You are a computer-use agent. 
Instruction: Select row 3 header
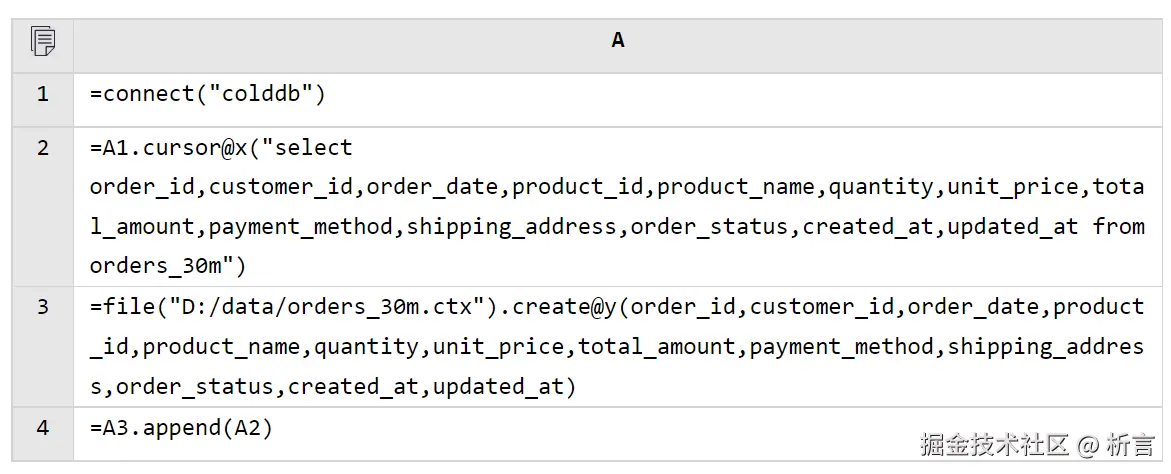[43, 307]
